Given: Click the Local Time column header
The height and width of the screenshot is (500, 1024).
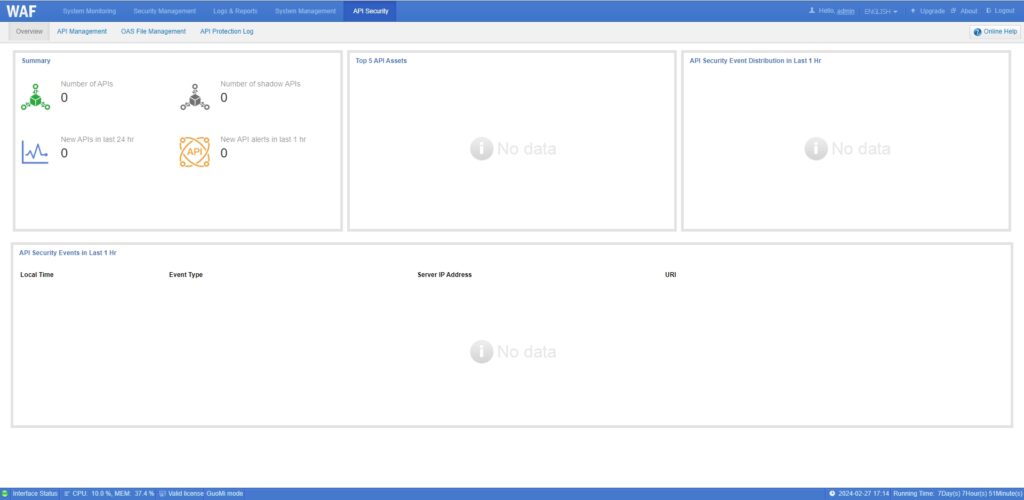Looking at the screenshot, I should (x=37, y=275).
